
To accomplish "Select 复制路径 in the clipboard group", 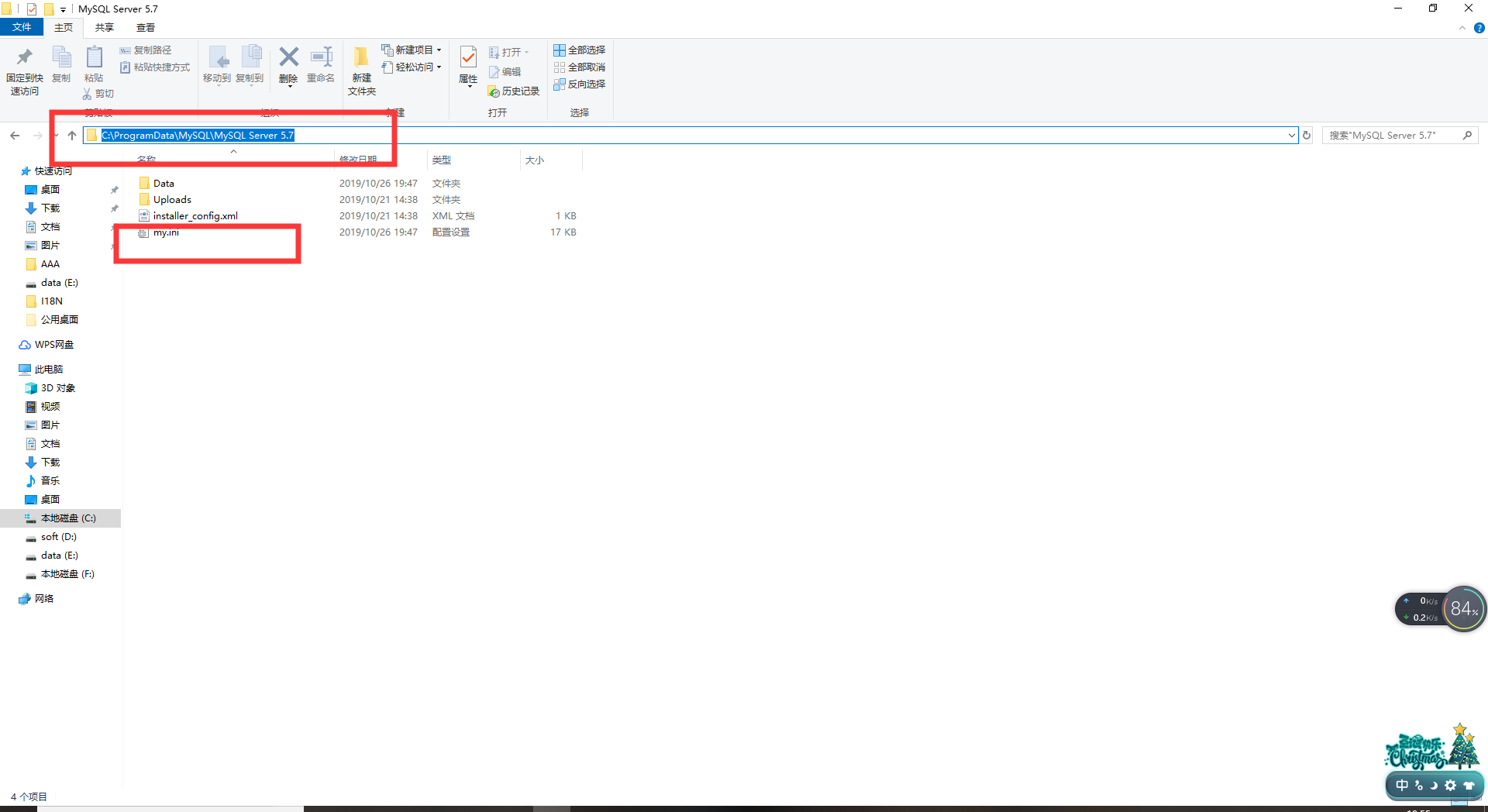I will (146, 50).
